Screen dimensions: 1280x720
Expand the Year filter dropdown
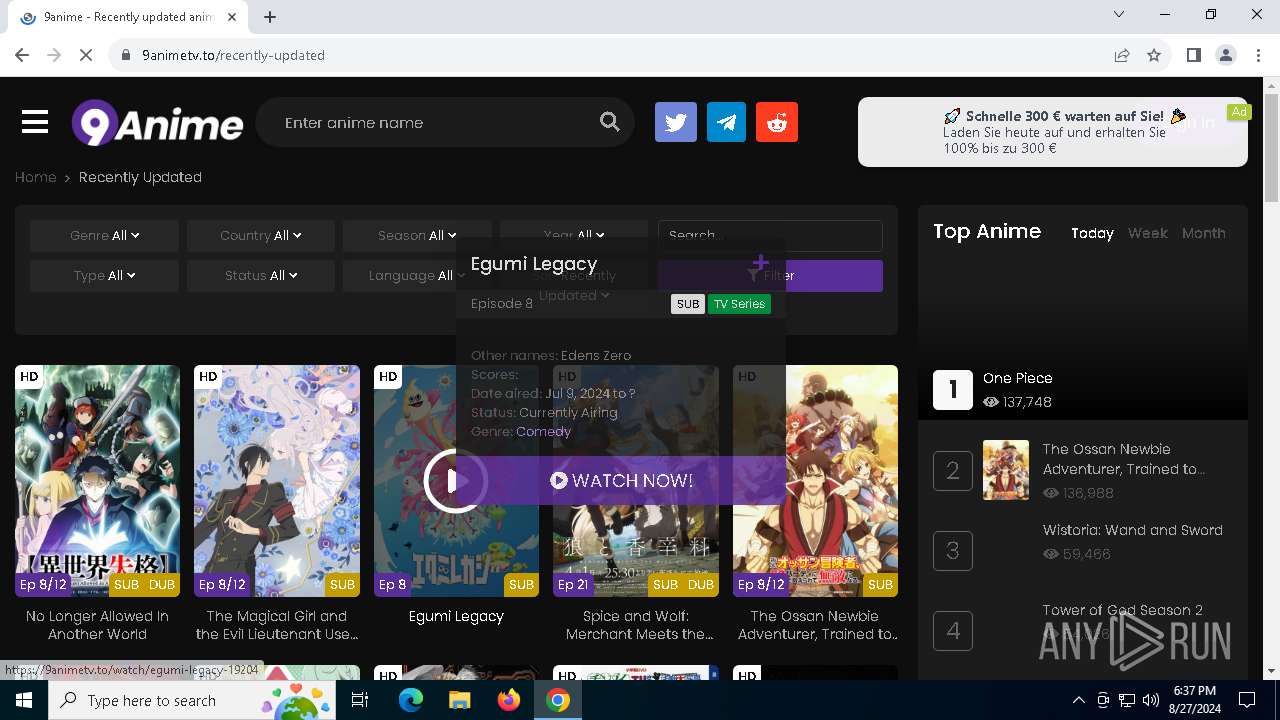pos(574,235)
